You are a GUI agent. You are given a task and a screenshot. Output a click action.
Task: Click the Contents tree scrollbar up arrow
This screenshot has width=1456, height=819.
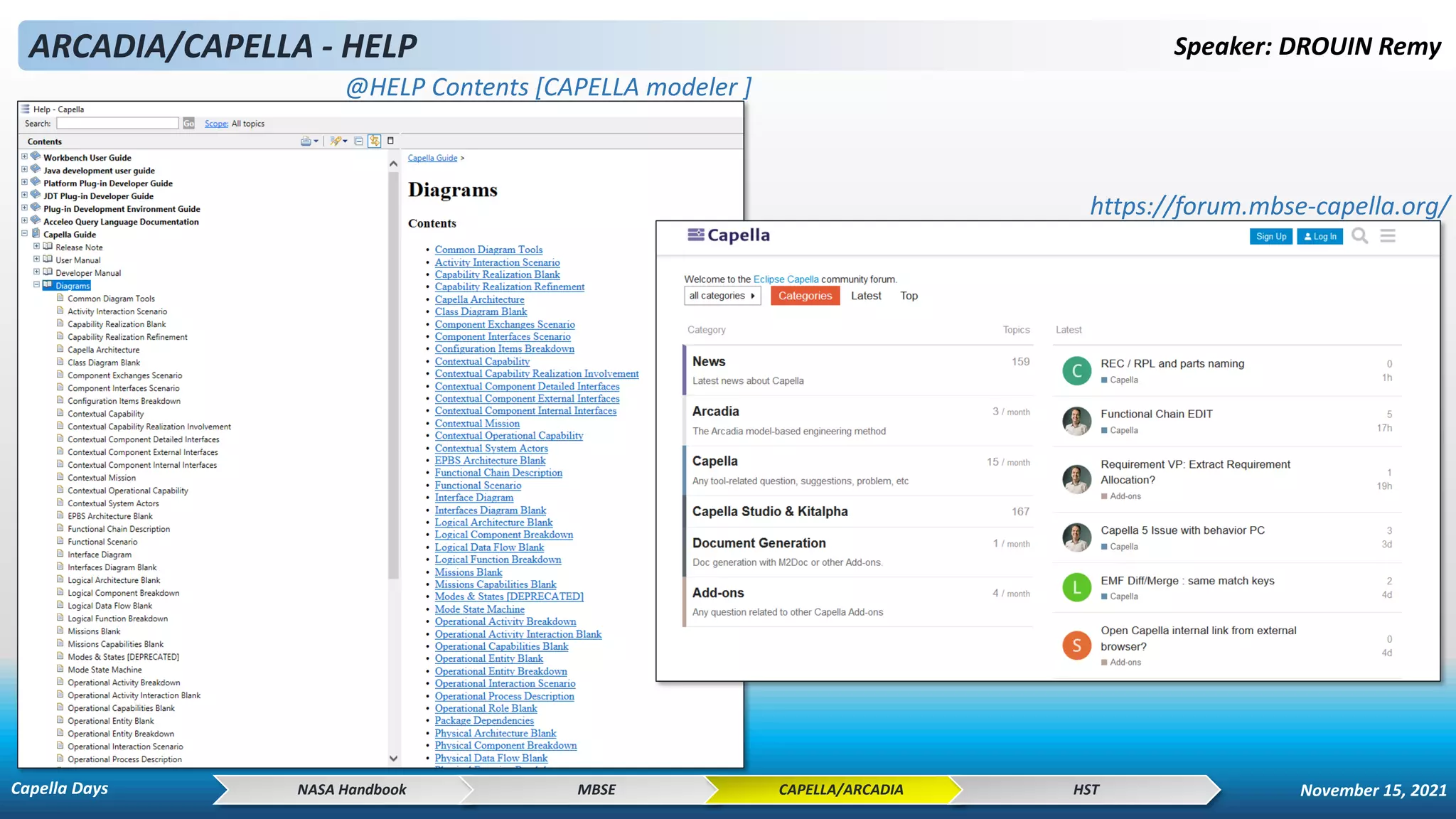[393, 164]
